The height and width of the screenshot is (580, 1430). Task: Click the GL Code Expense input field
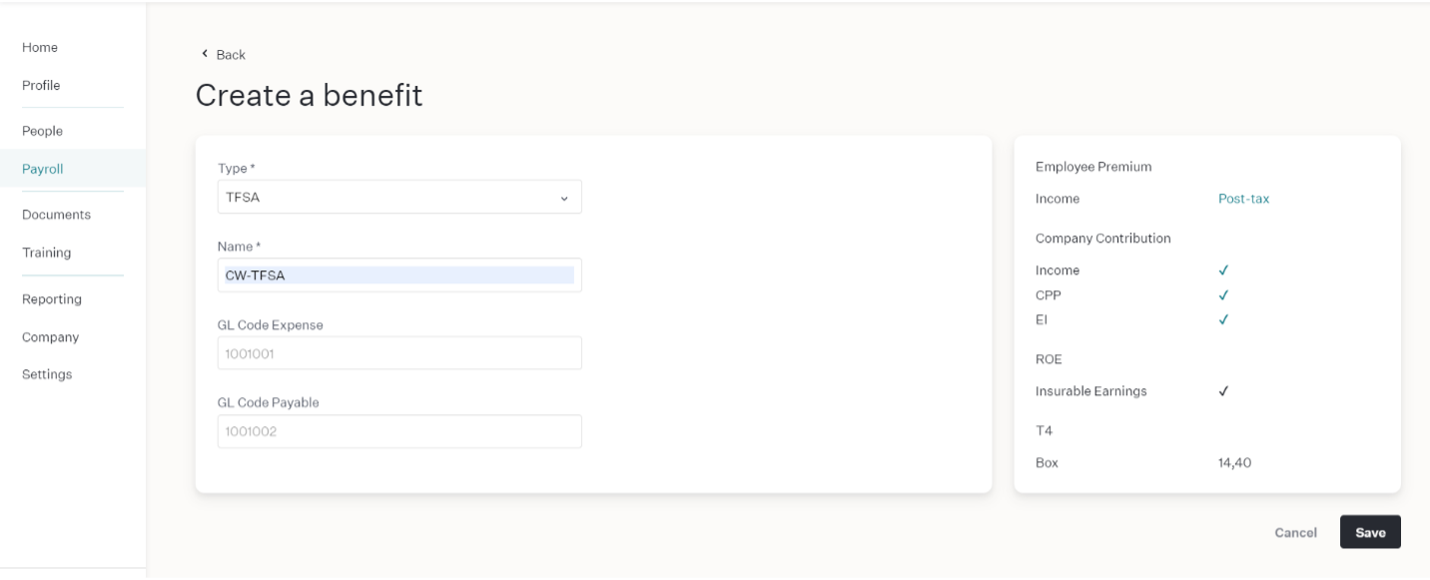pyautogui.click(x=399, y=353)
